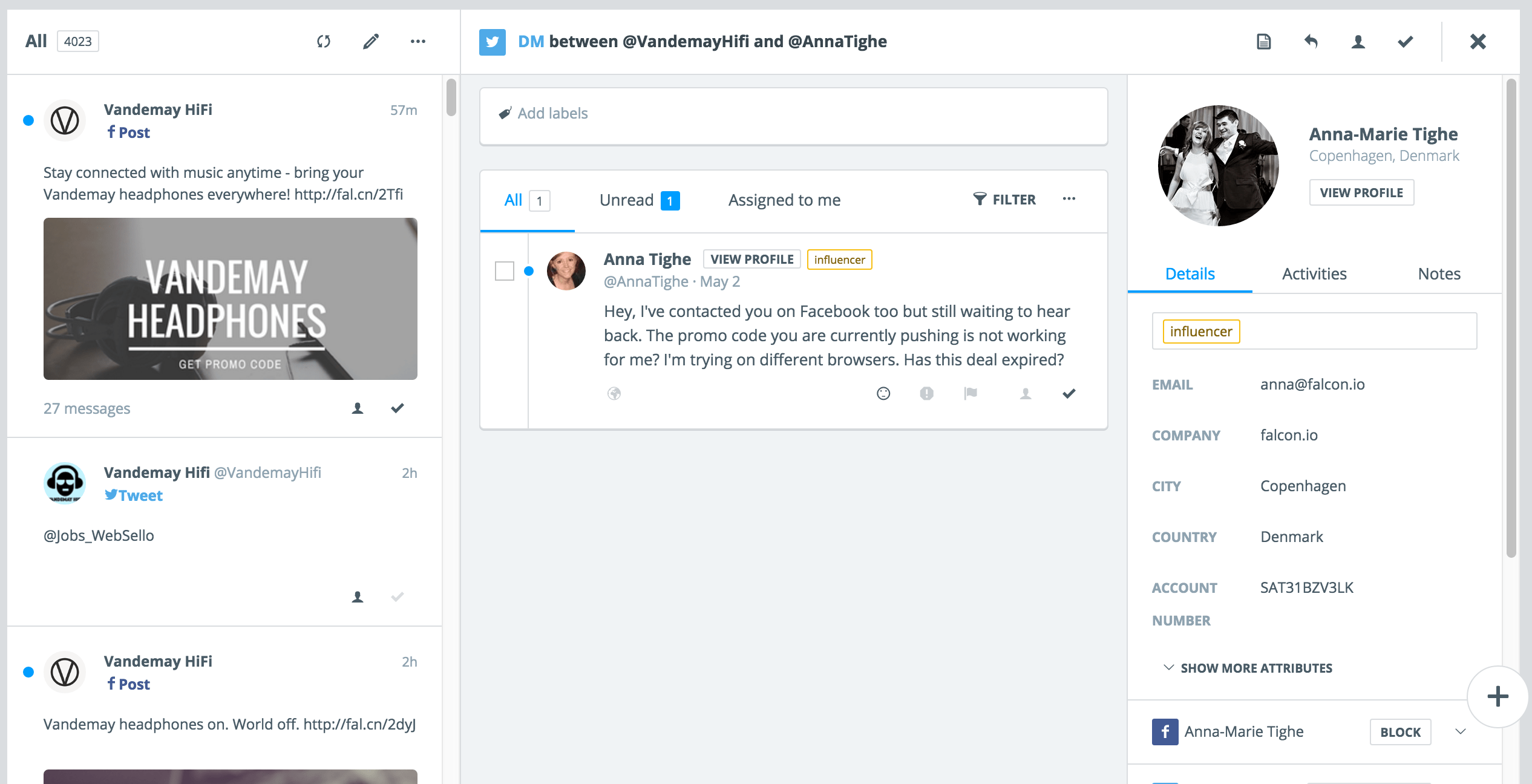
Task: Open the Activities tab
Action: pyautogui.click(x=1314, y=274)
